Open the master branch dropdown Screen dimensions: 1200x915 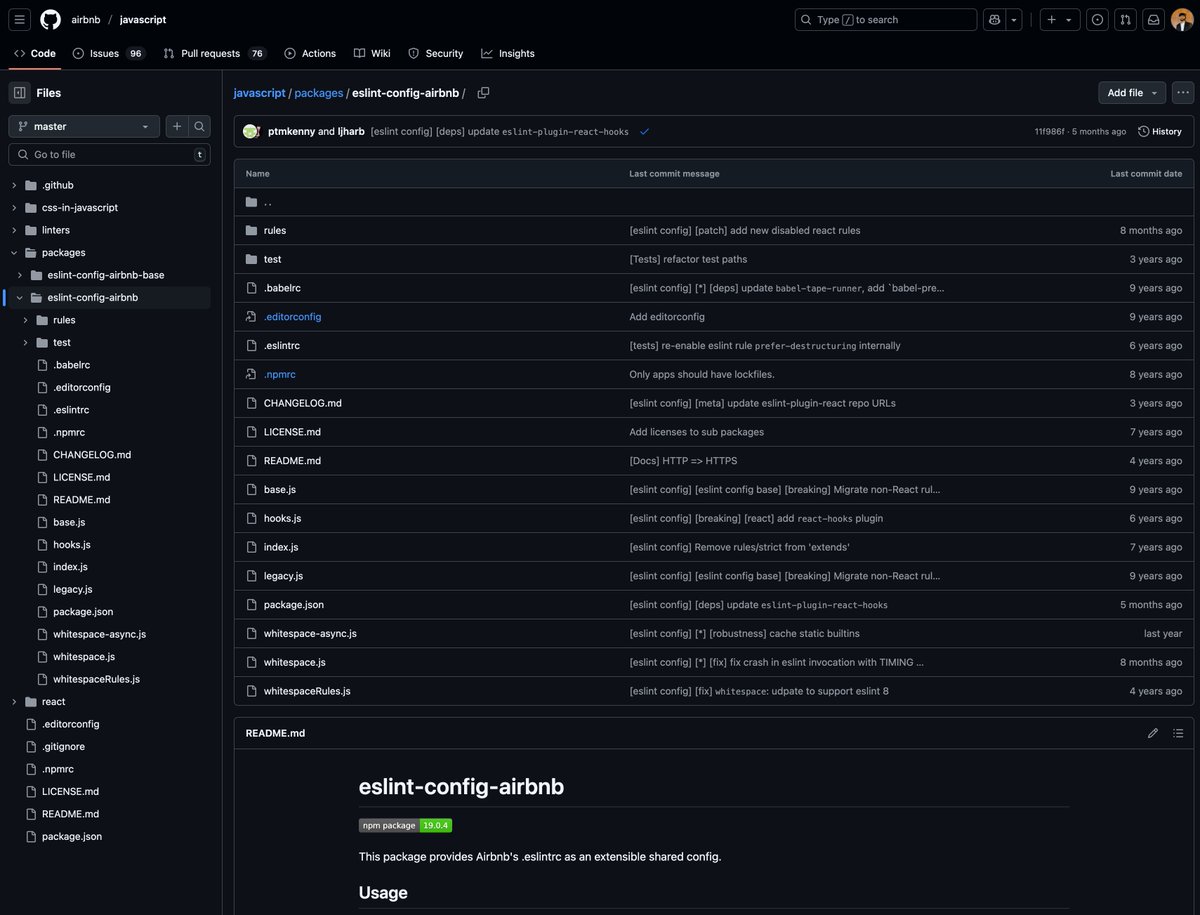84,126
